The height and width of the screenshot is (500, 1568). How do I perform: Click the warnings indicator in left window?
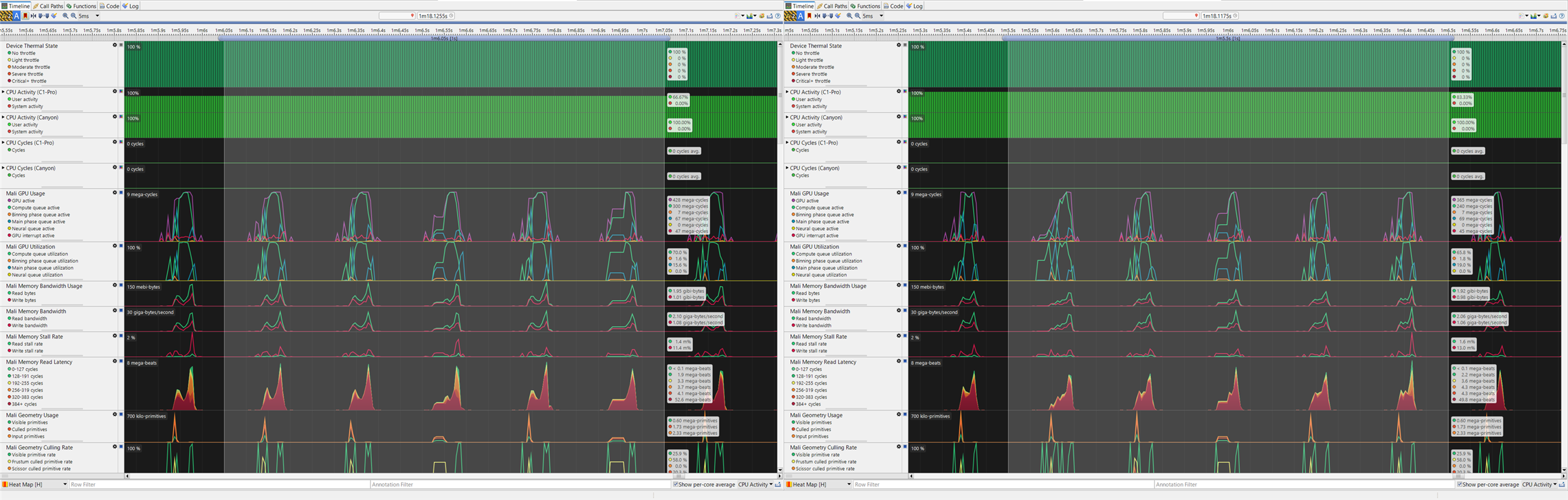point(6,16)
